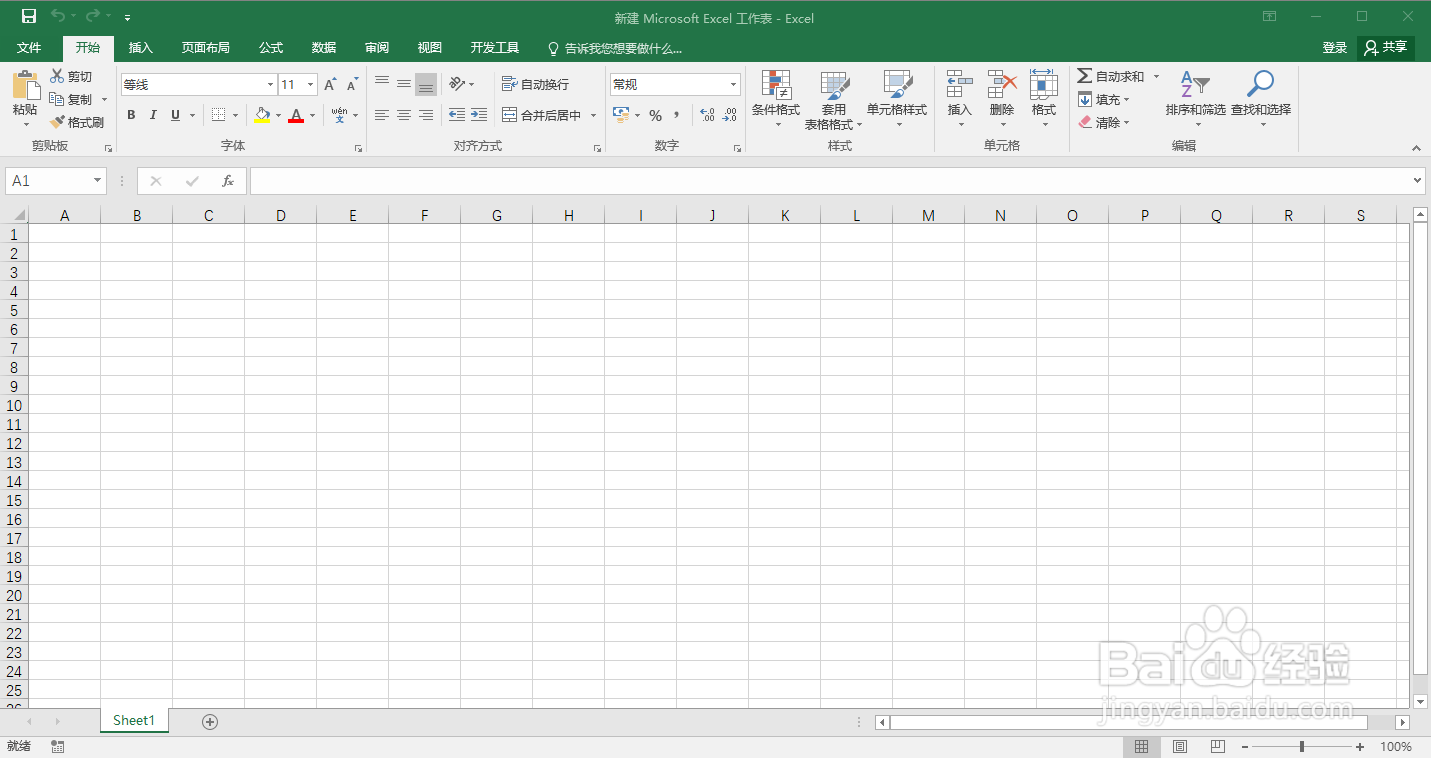Viewport: 1431px width, 758px height.
Task: Increase decimal places icon
Action: 707,116
